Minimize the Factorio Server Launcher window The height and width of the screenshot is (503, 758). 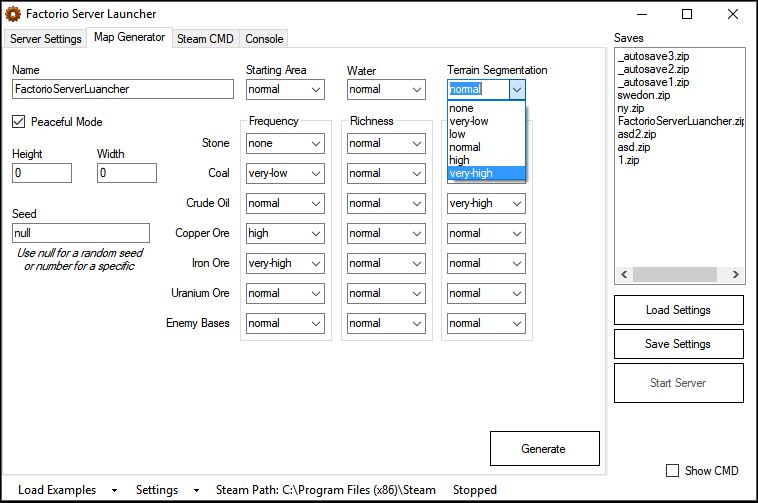(642, 14)
